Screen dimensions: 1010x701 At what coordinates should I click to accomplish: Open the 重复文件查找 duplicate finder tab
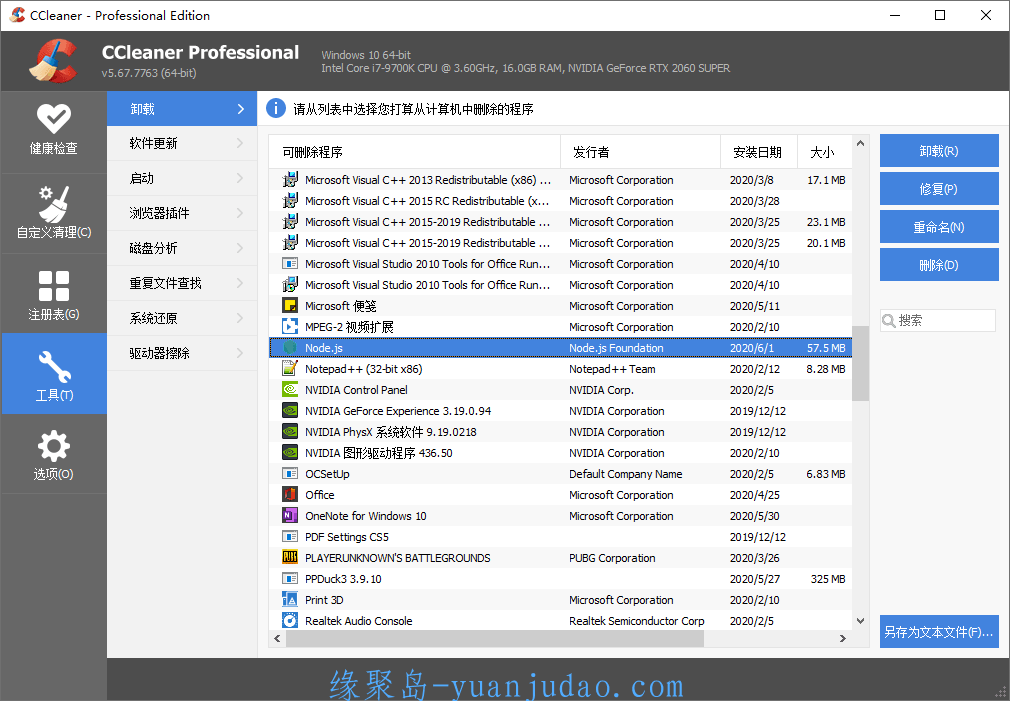pyautogui.click(x=182, y=283)
